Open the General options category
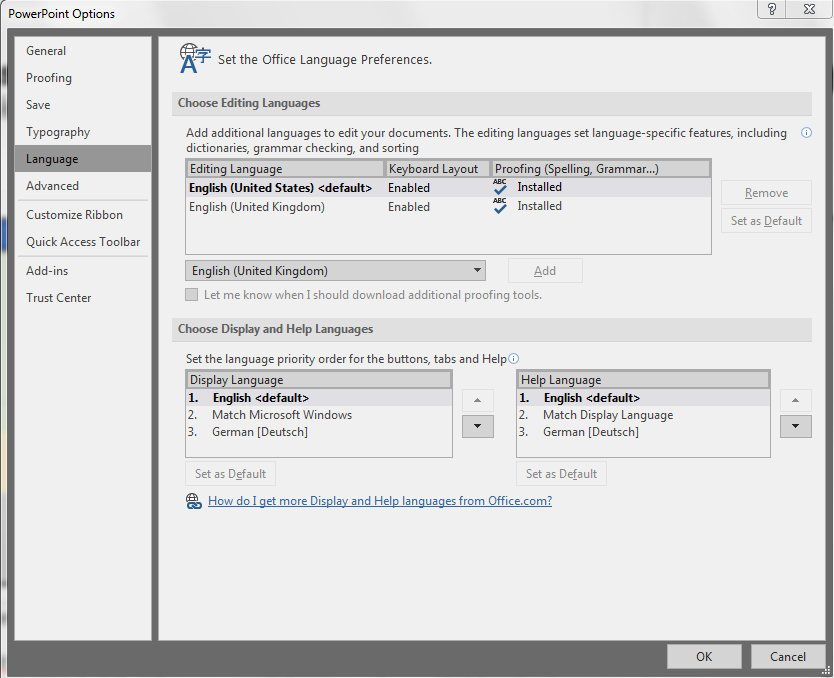Image resolution: width=834 pixels, height=678 pixels. pos(83,51)
